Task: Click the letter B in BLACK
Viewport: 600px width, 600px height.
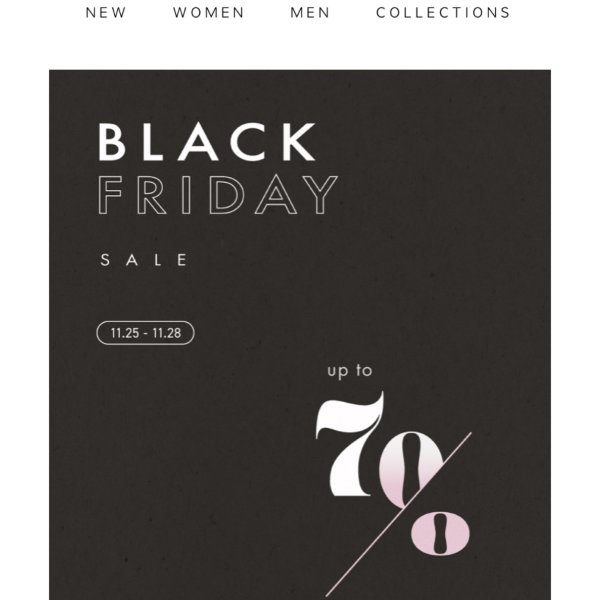Action: point(112,142)
